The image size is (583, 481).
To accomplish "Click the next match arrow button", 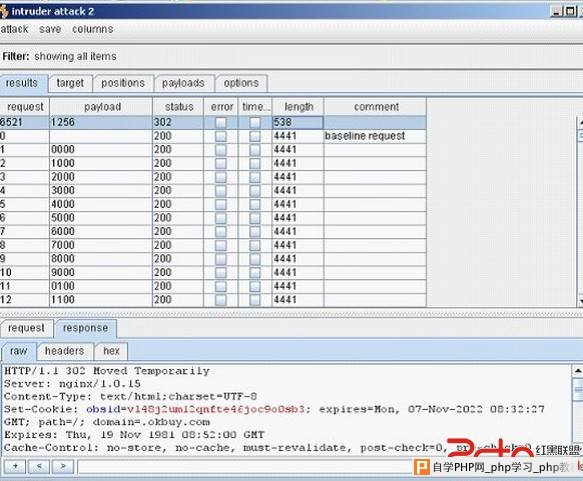I will click(63, 466).
